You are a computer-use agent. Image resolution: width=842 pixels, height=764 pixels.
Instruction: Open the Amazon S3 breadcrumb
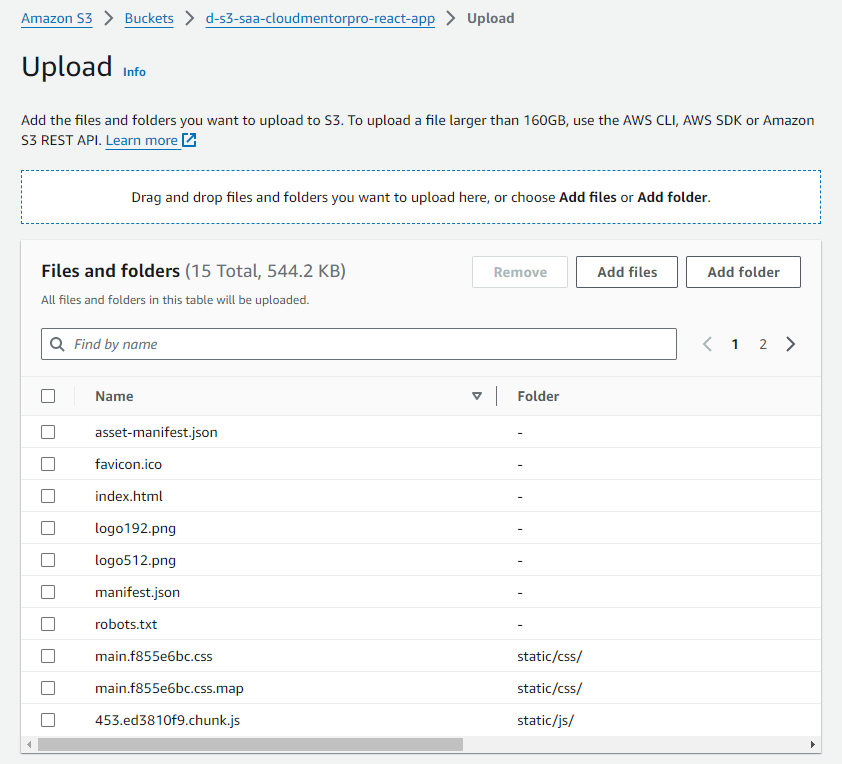click(x=57, y=19)
